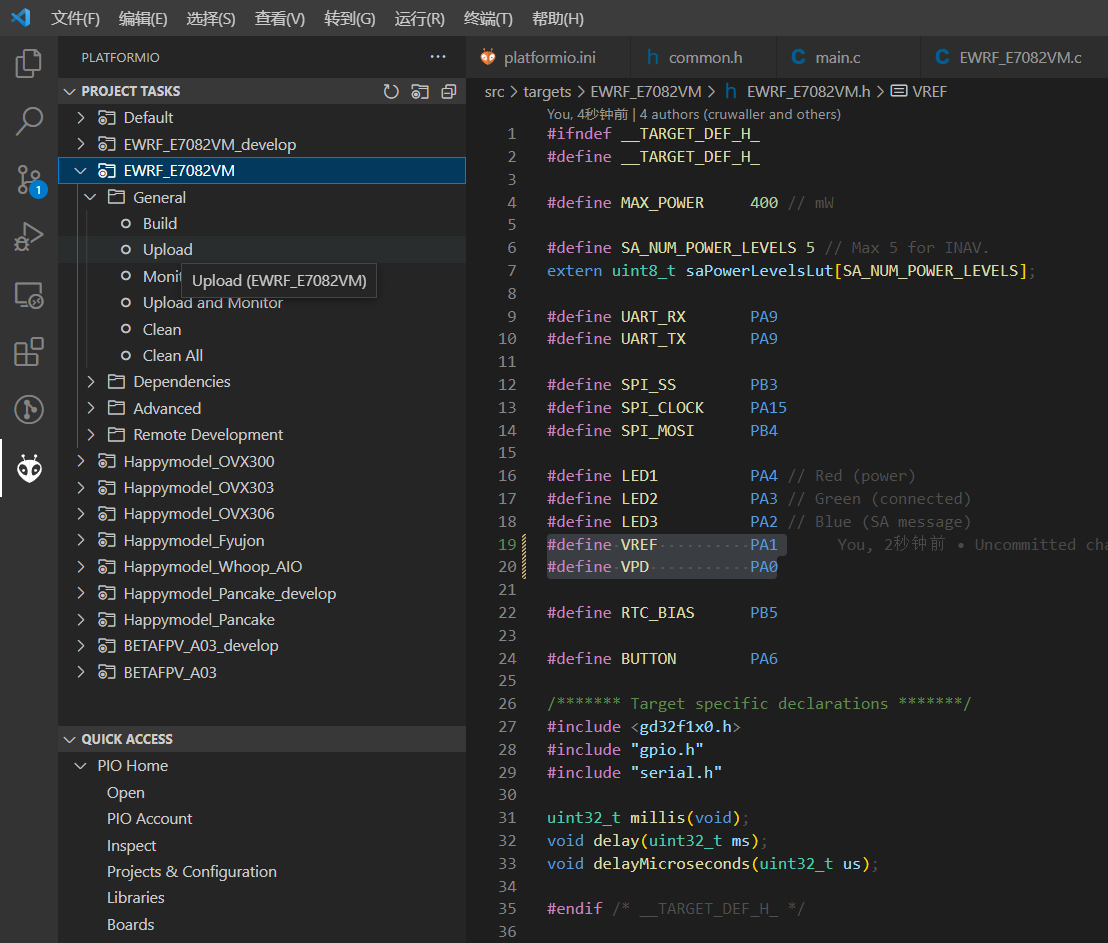Collapse the EWRF_E7082VM environment node

(x=81, y=171)
